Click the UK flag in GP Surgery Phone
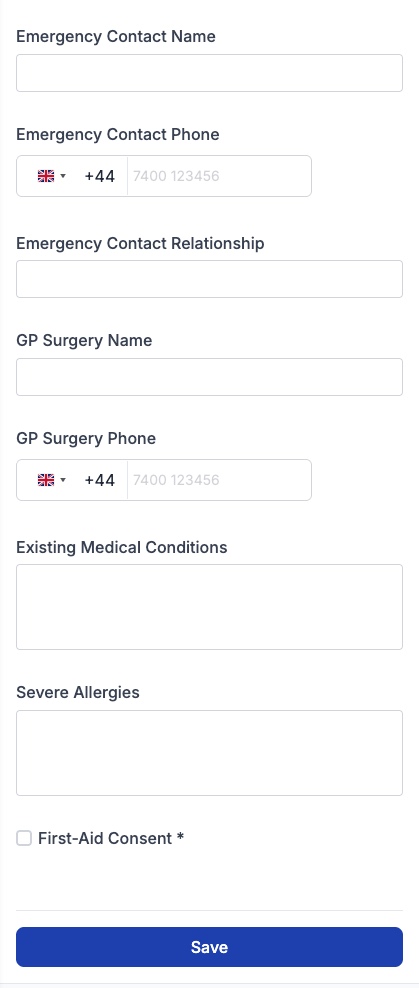This screenshot has width=419, height=988. 46,480
